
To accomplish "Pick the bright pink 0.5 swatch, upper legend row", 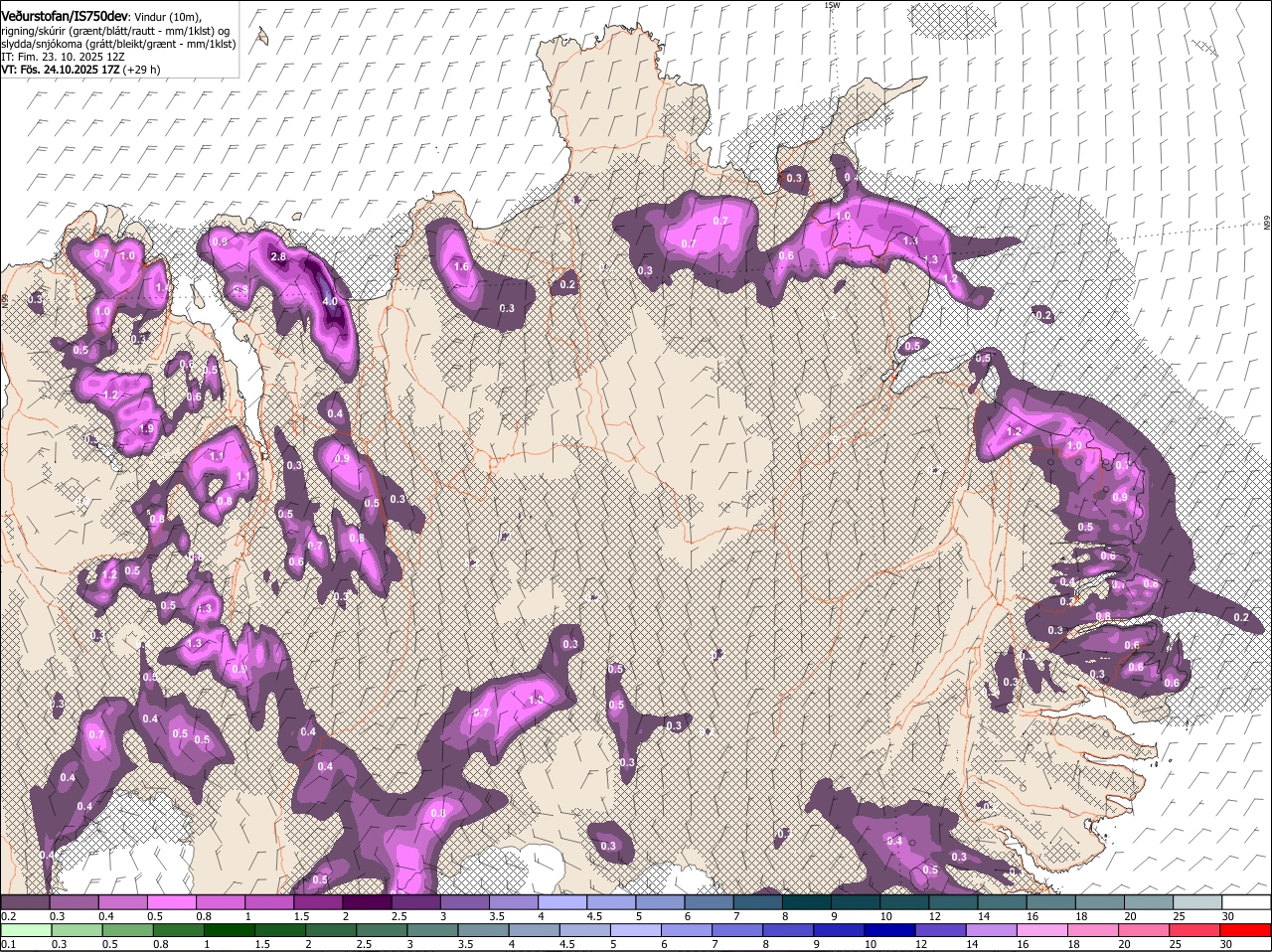I will click(171, 901).
